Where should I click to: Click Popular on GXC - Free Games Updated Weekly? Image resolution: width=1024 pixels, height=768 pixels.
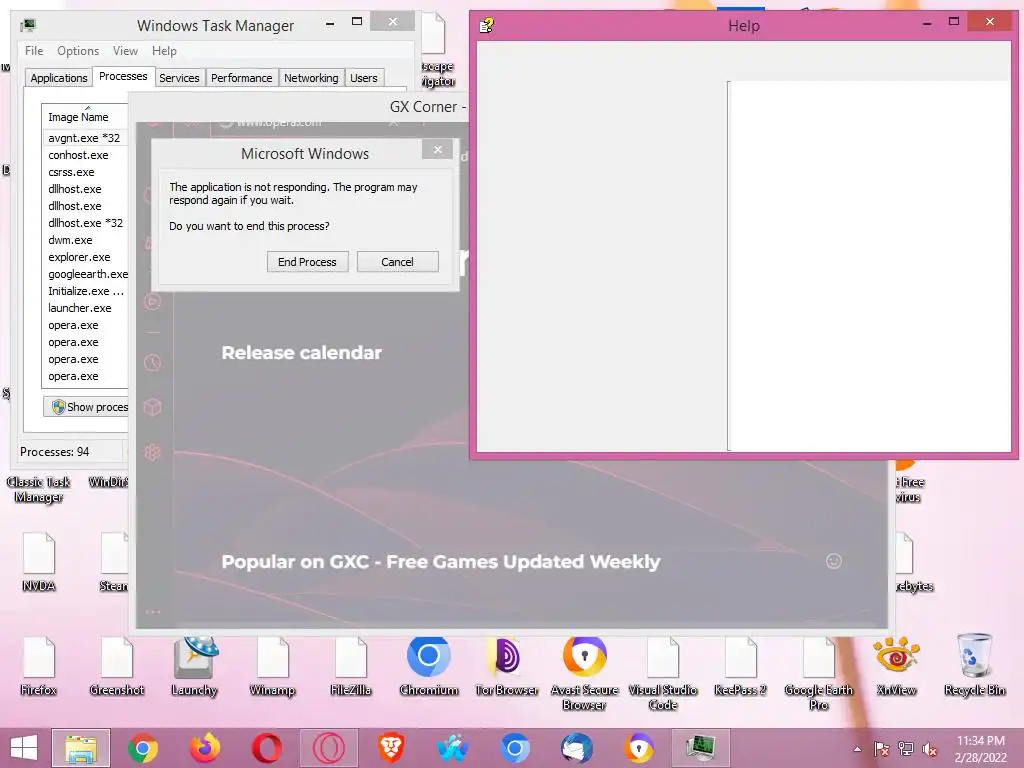tap(441, 562)
